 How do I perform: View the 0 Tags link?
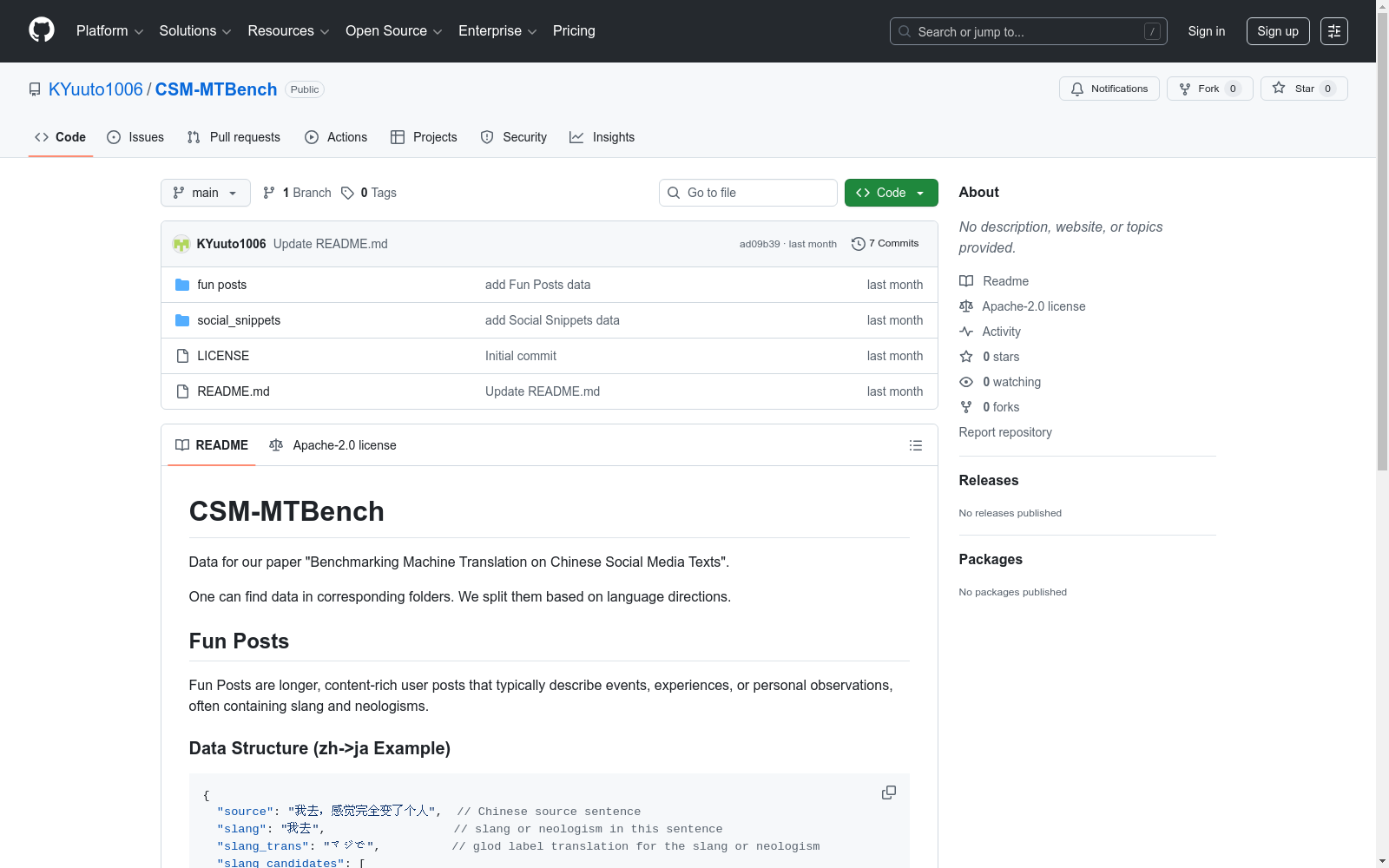point(369,193)
